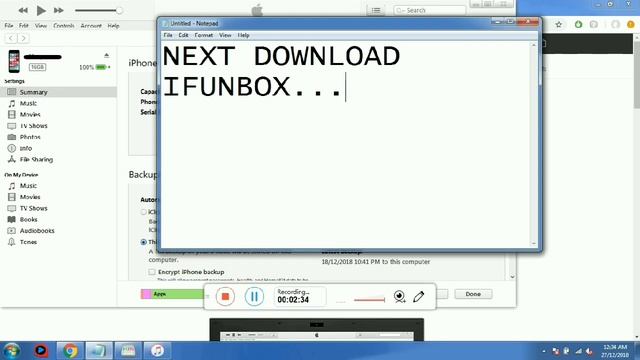Click the recorder pencil annotate icon

(419, 296)
